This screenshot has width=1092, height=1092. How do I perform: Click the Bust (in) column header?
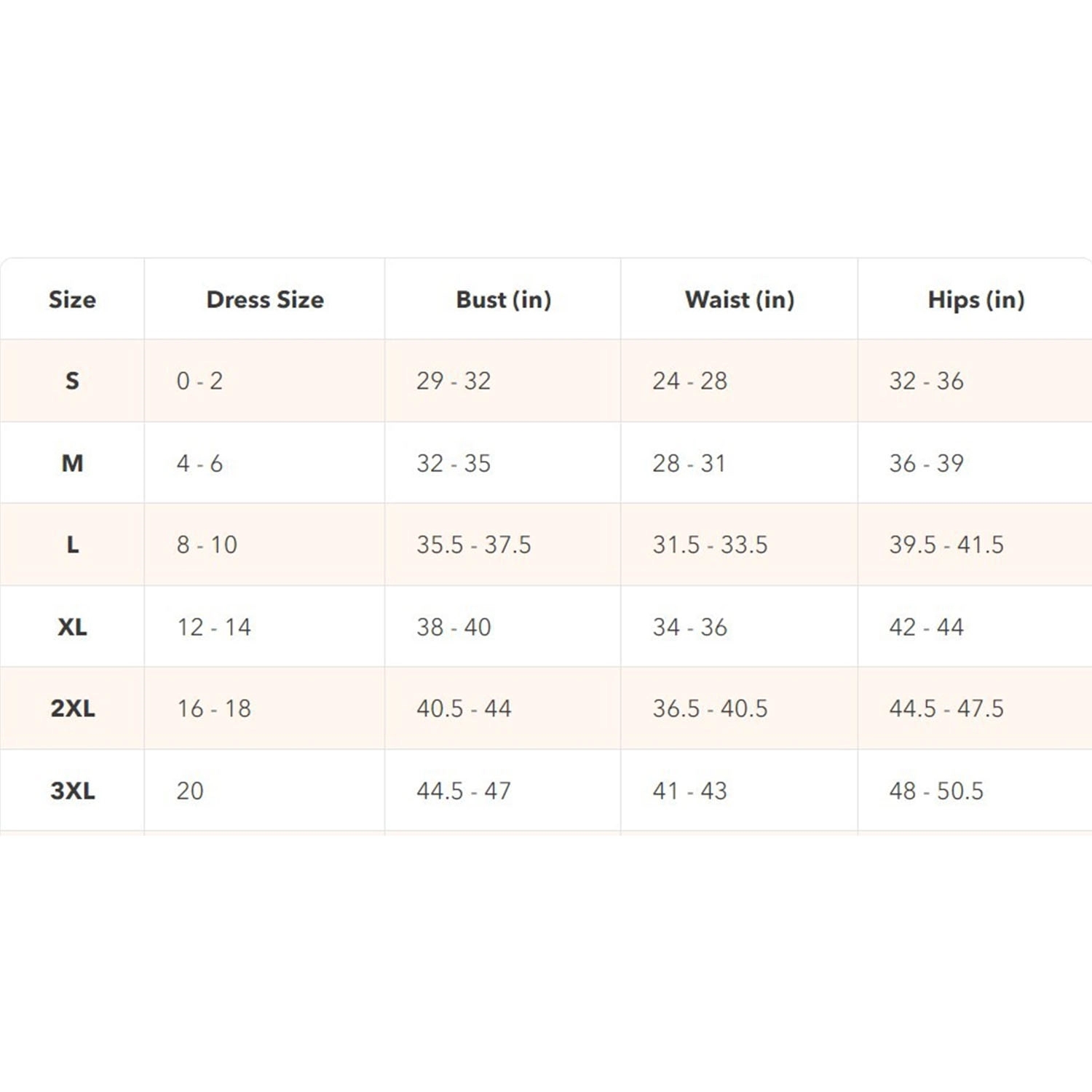point(503,299)
